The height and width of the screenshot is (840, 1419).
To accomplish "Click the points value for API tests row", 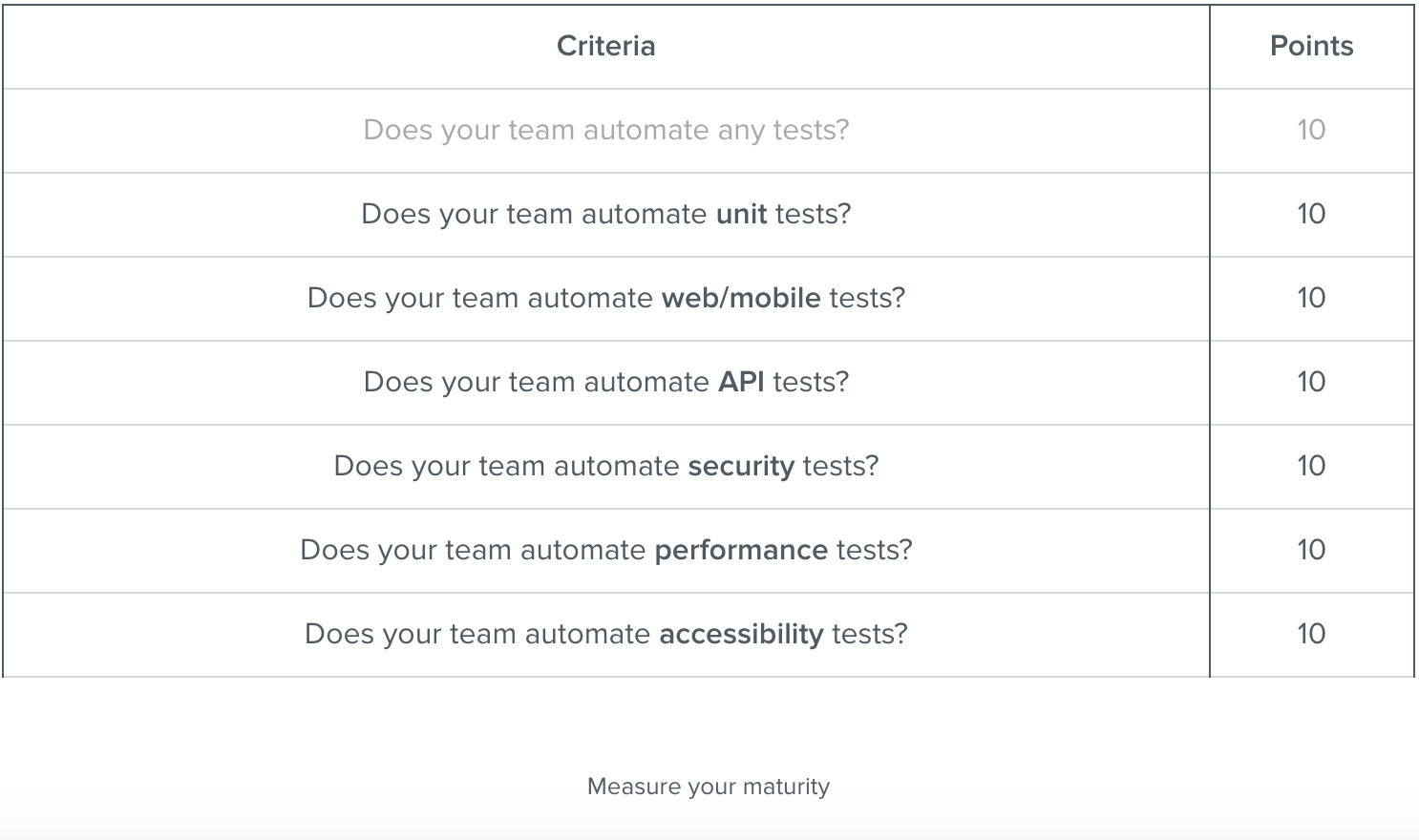I will tap(1311, 382).
